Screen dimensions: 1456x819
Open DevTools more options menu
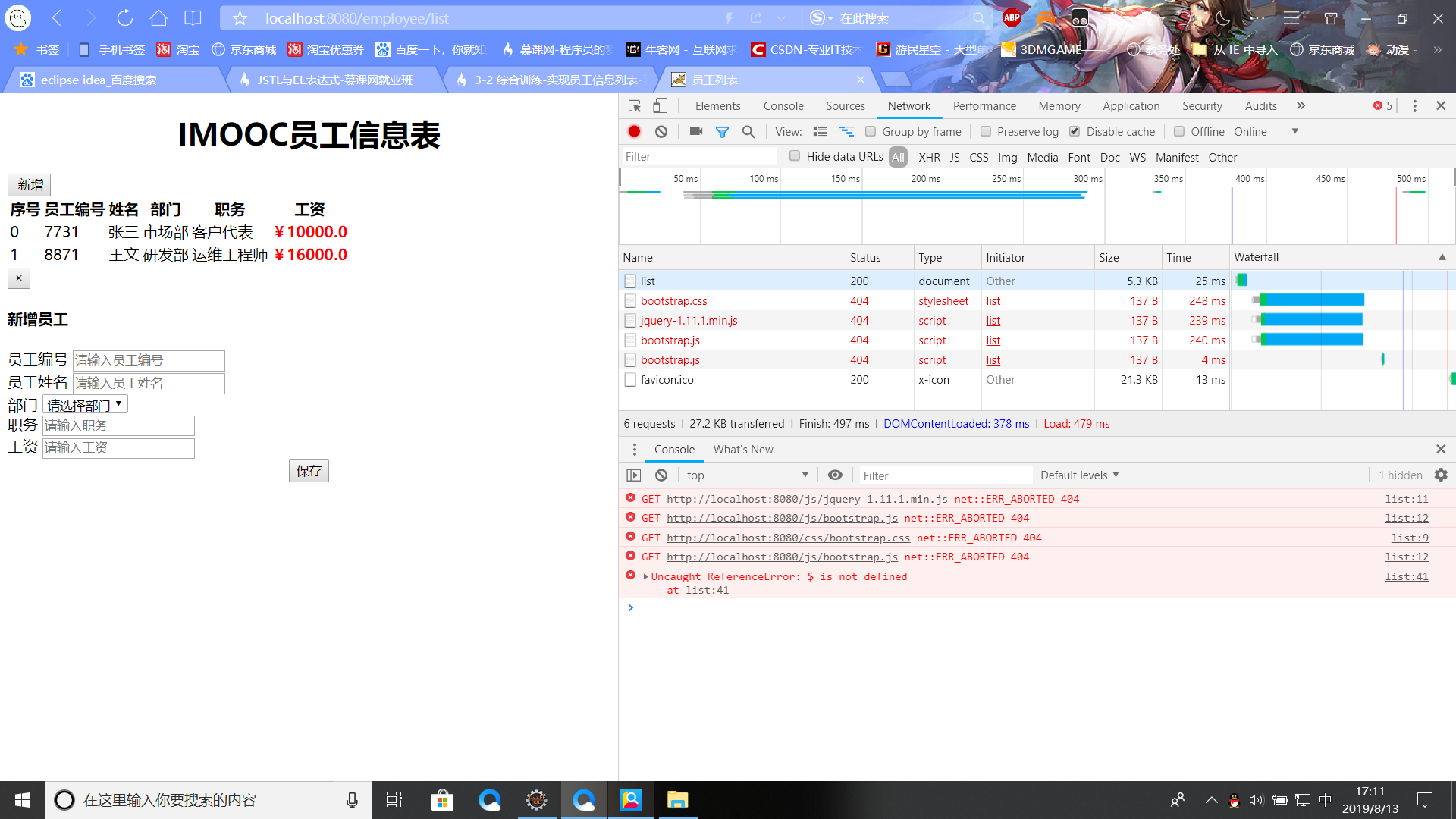click(1414, 105)
